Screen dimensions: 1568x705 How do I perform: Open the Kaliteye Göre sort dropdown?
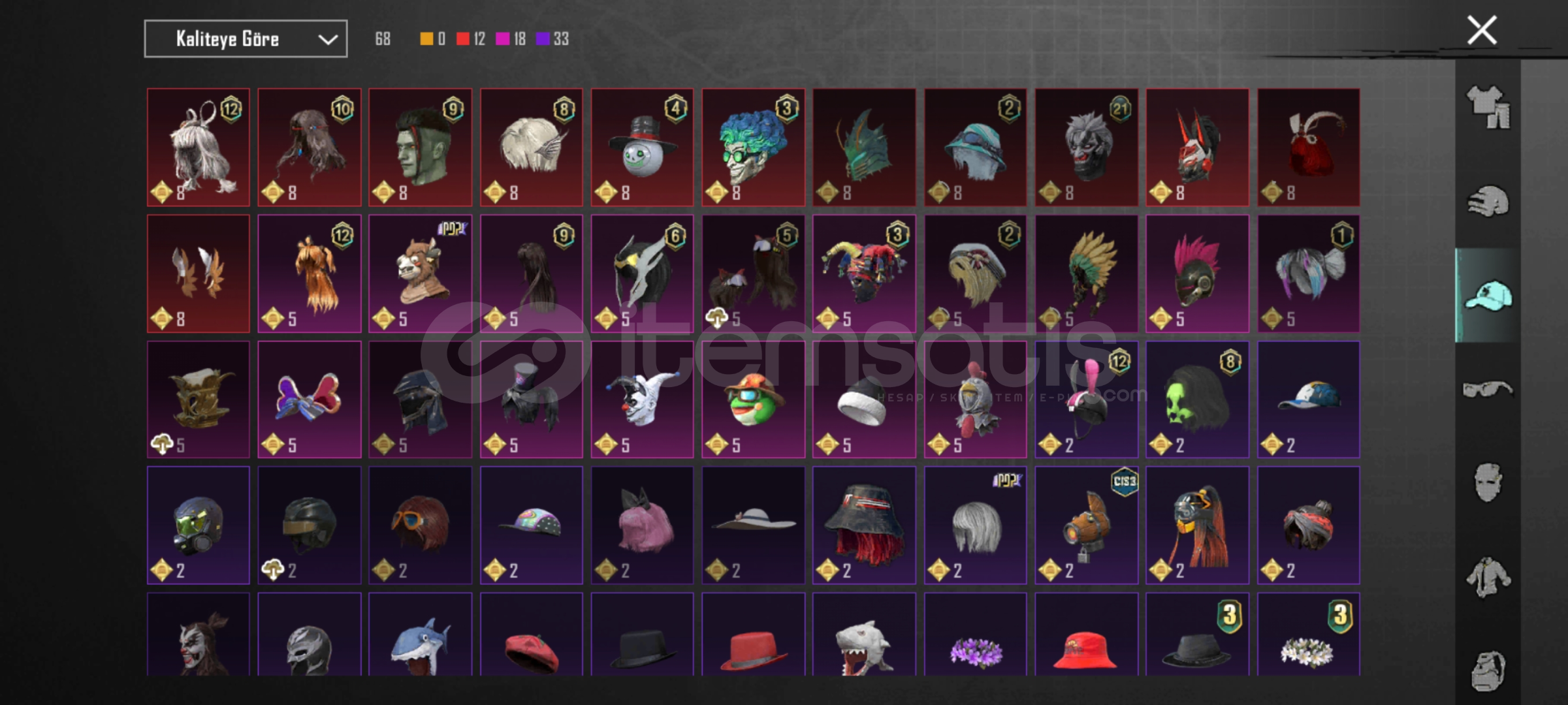point(246,39)
